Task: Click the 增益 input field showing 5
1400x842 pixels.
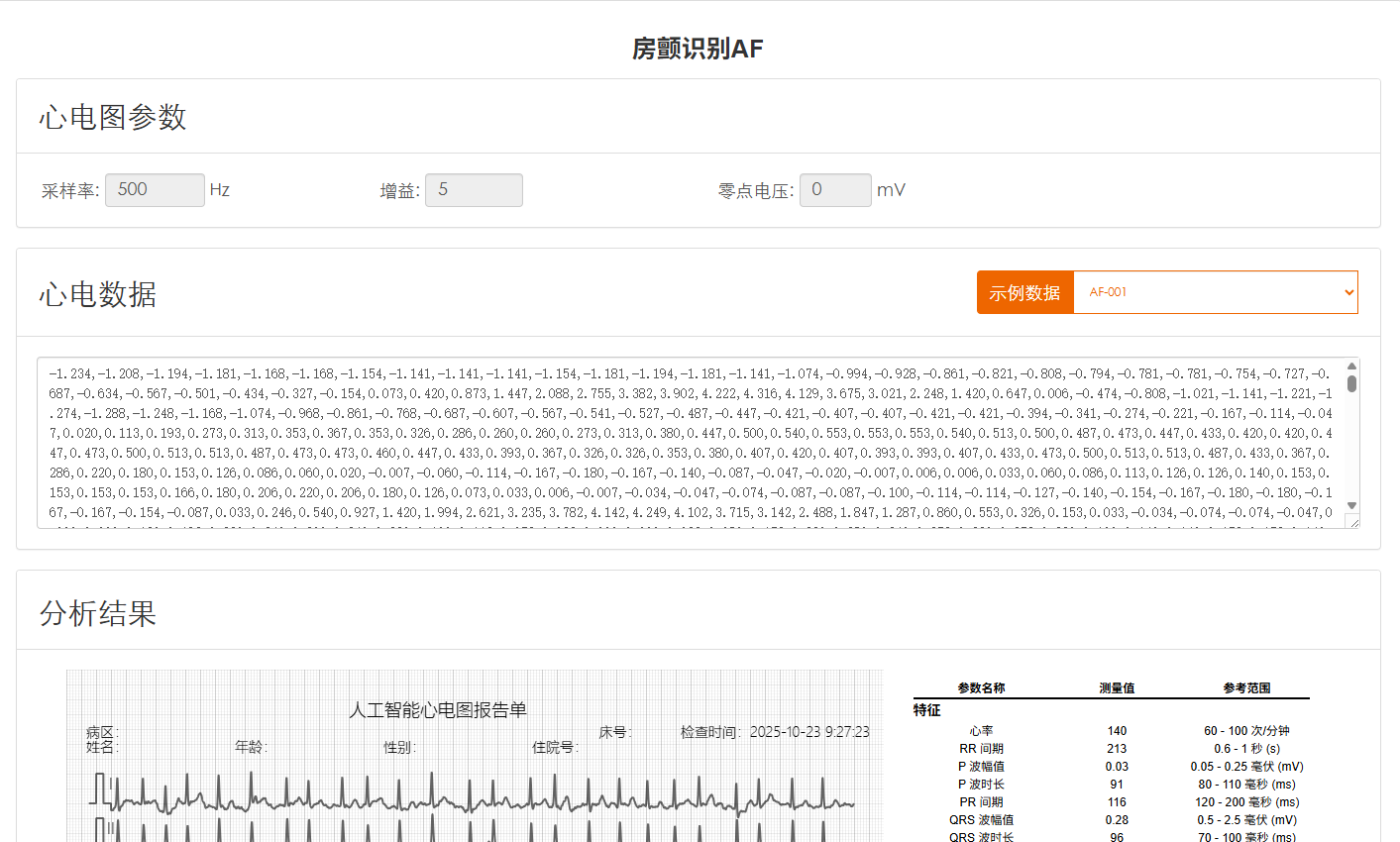Action: click(x=474, y=190)
